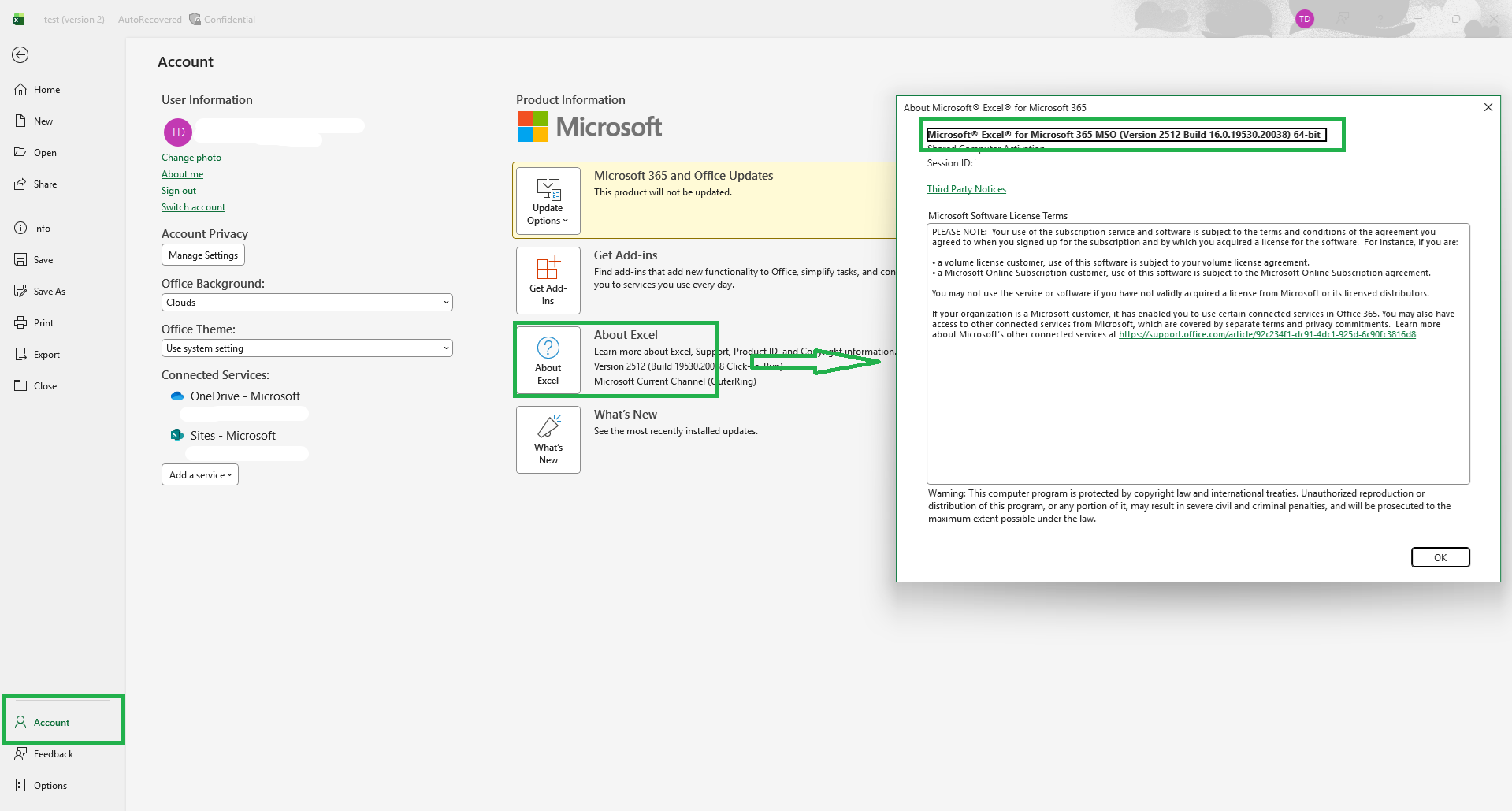Click the Change photo link

[x=191, y=158]
